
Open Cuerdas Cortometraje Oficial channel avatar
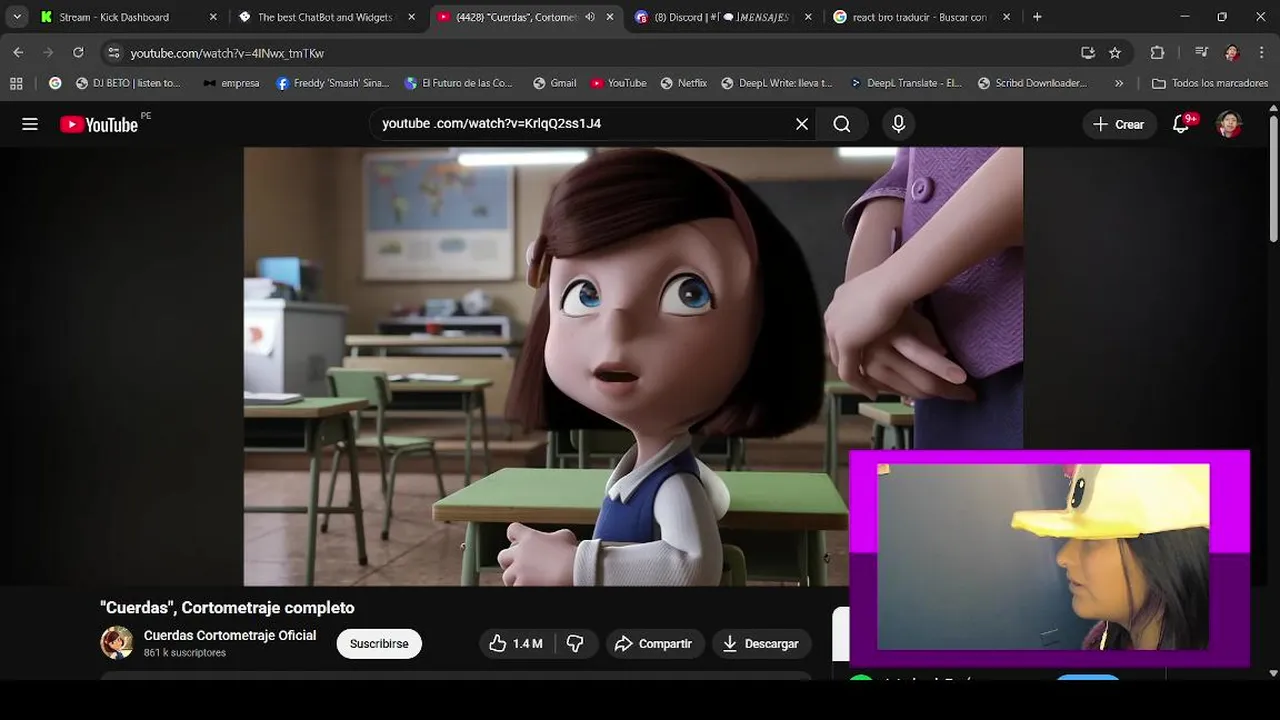click(117, 643)
